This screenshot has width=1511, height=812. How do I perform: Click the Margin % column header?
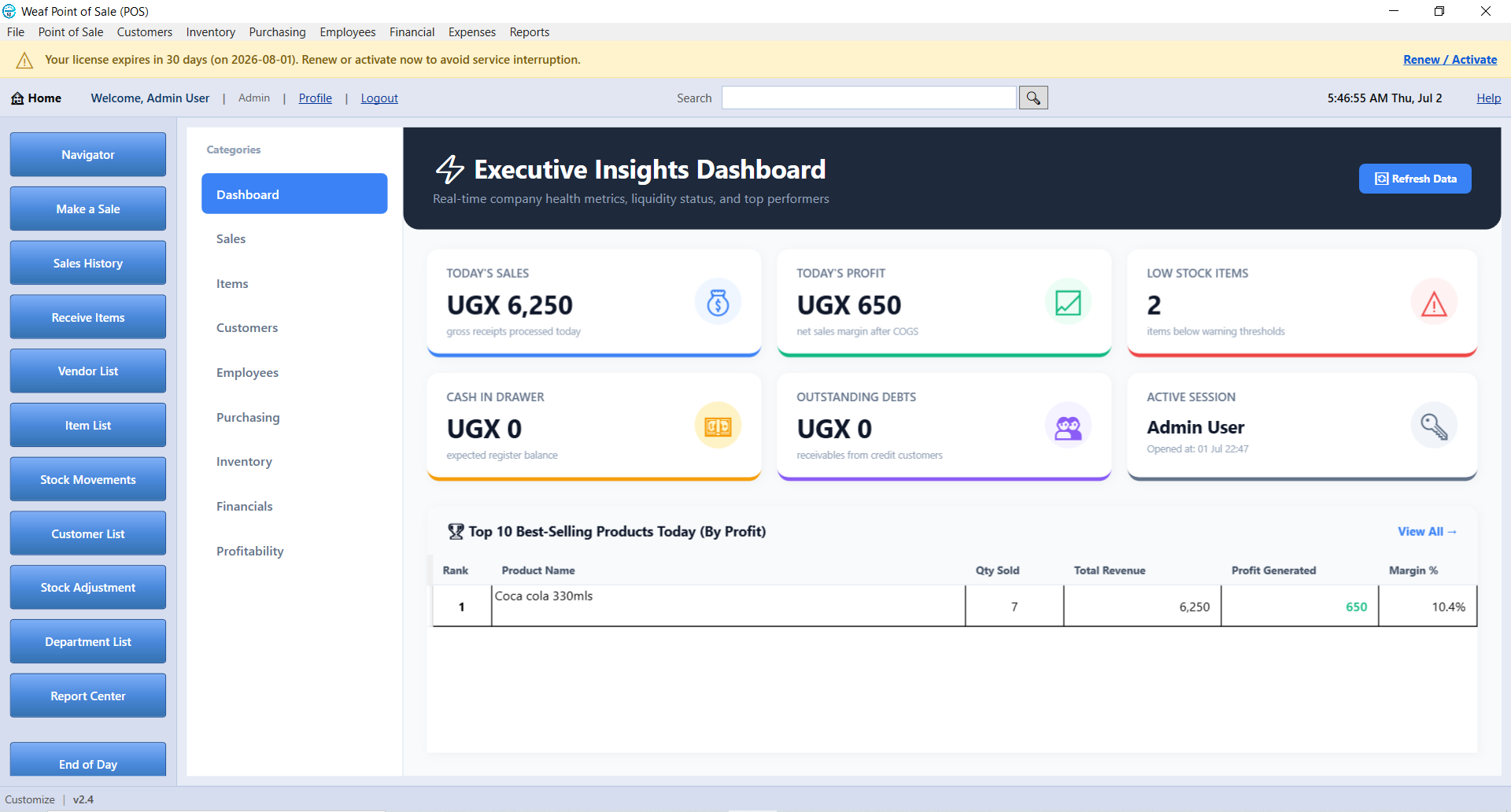pos(1413,570)
